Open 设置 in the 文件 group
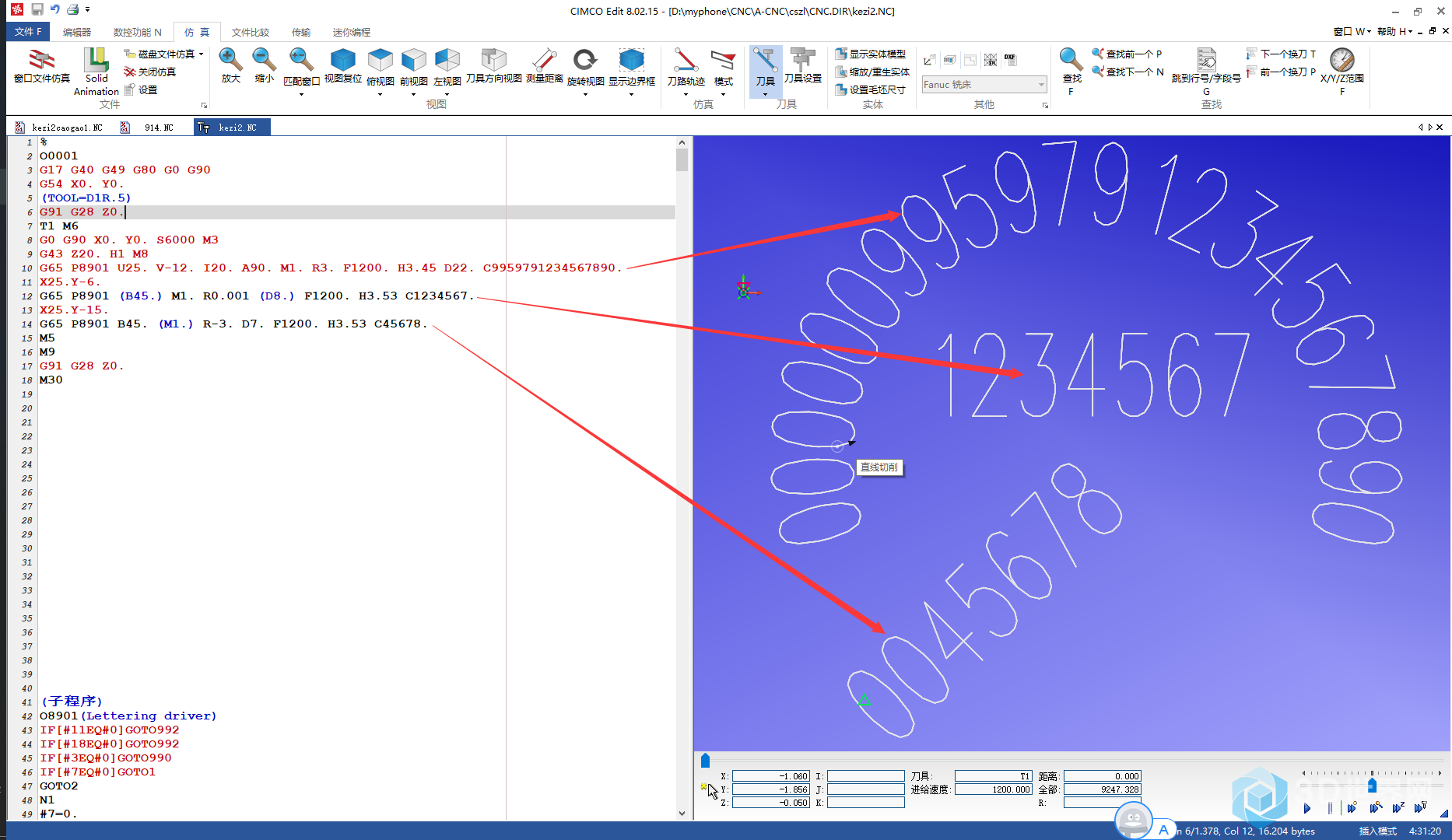Image resolution: width=1452 pixels, height=840 pixels. (141, 89)
